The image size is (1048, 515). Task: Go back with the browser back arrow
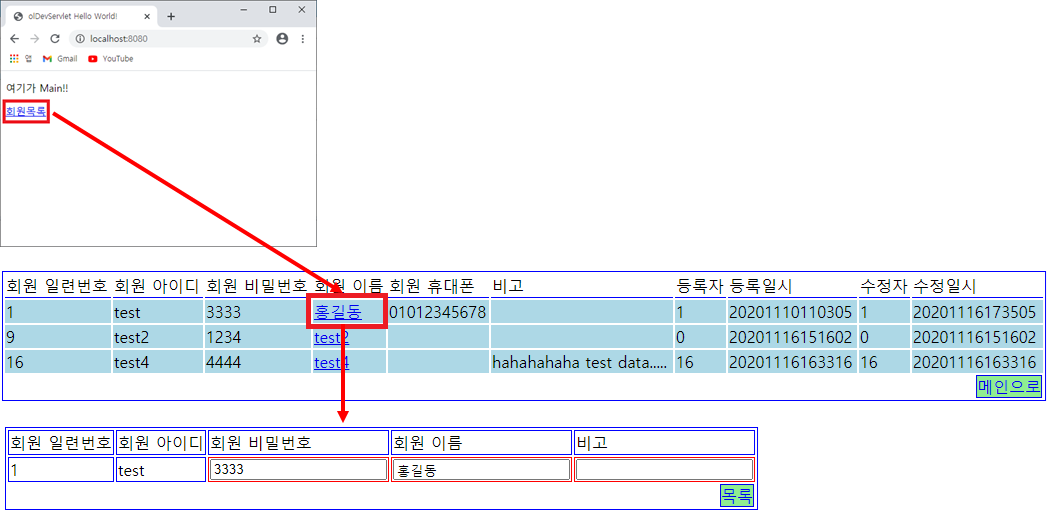coord(14,39)
